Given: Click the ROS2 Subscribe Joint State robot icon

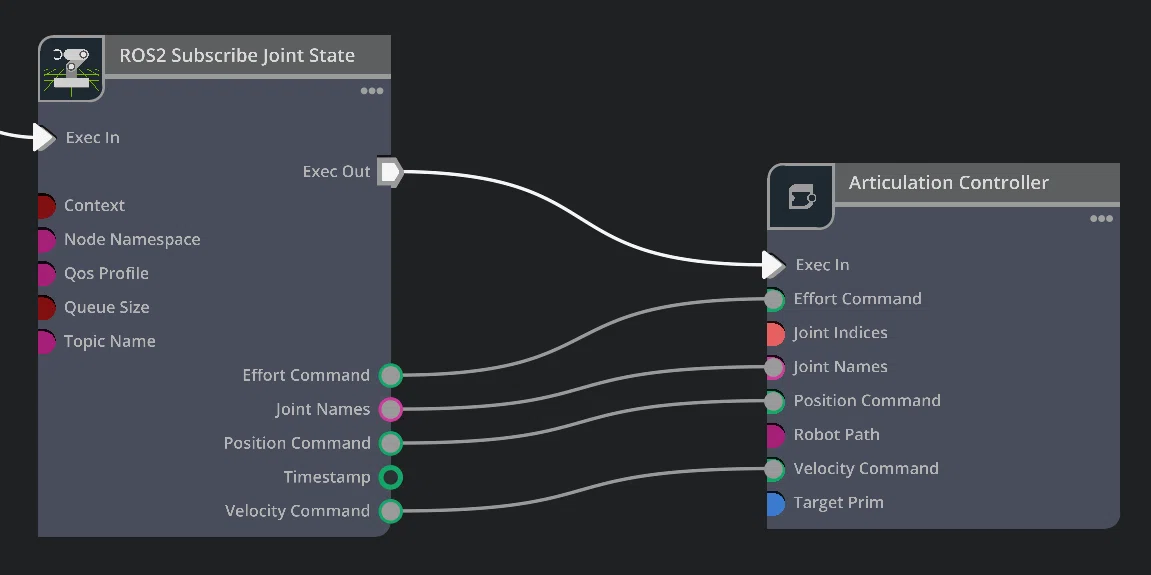Looking at the screenshot, I should [71, 68].
